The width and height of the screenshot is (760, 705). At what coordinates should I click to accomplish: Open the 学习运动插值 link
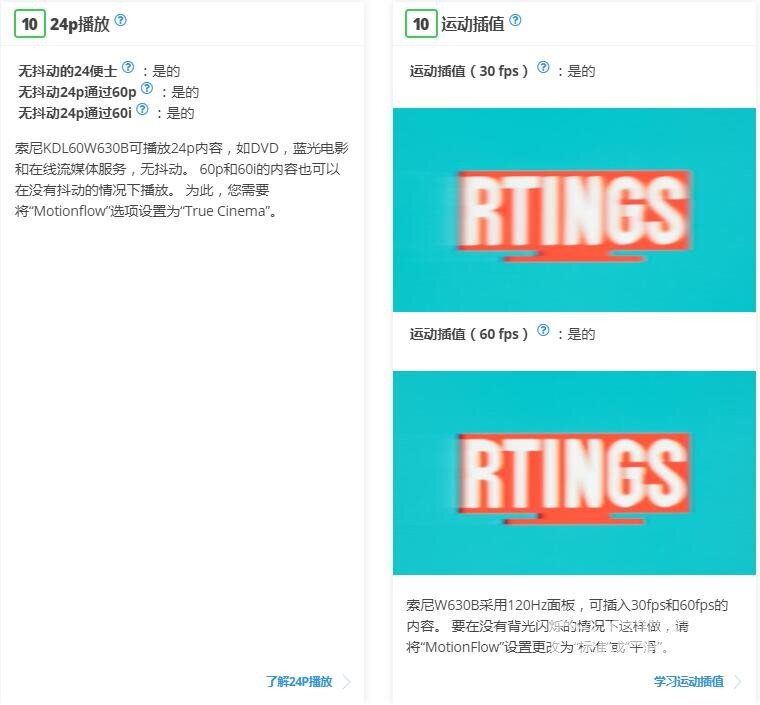tap(688, 681)
